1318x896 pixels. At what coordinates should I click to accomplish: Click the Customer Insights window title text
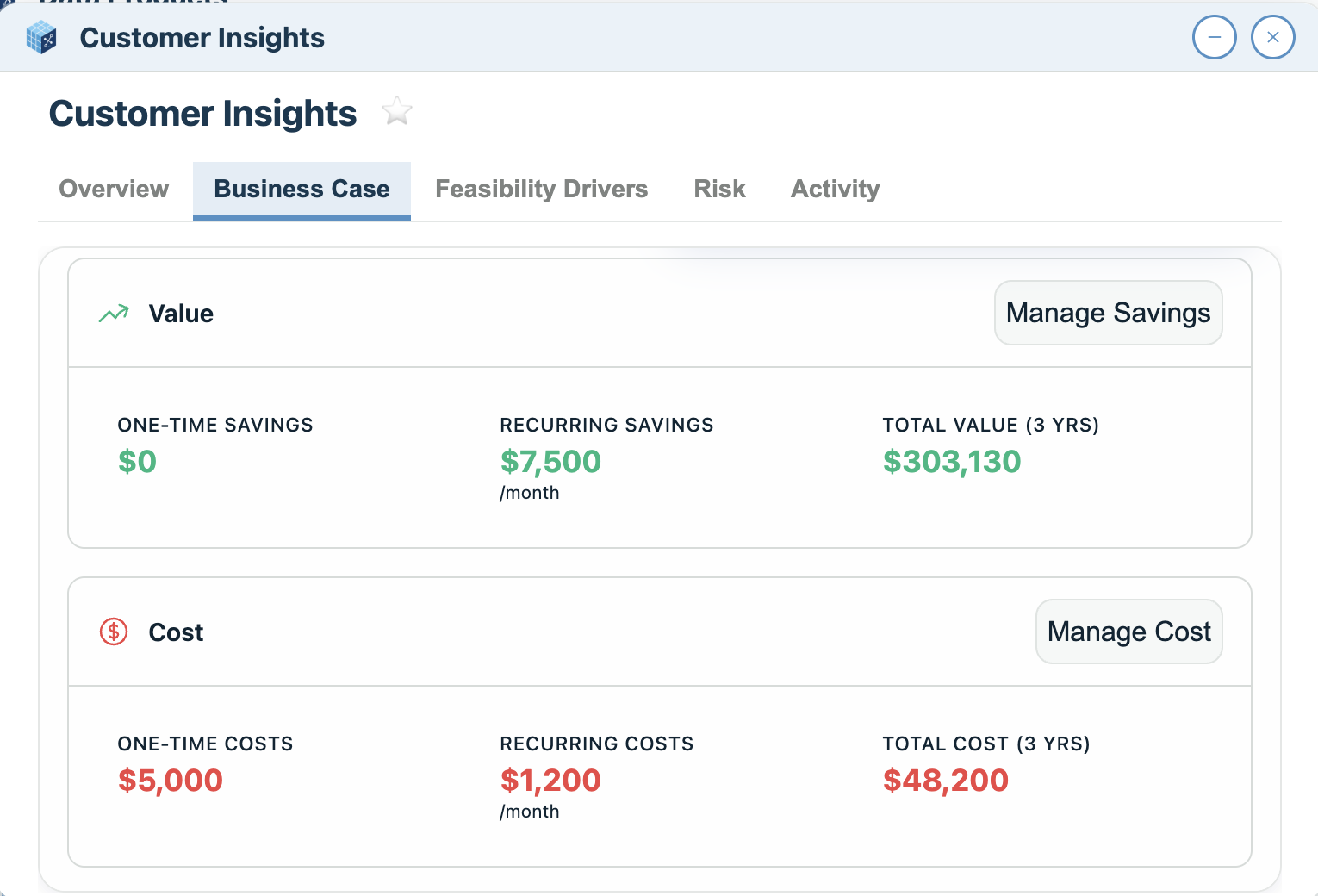[202, 38]
